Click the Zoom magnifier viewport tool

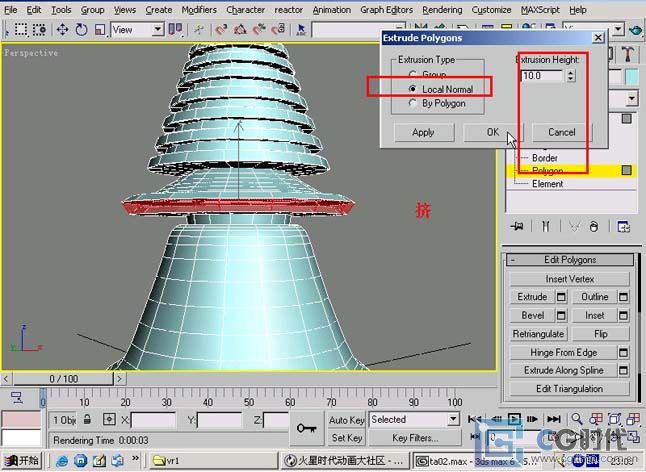pyautogui.click(x=577, y=419)
